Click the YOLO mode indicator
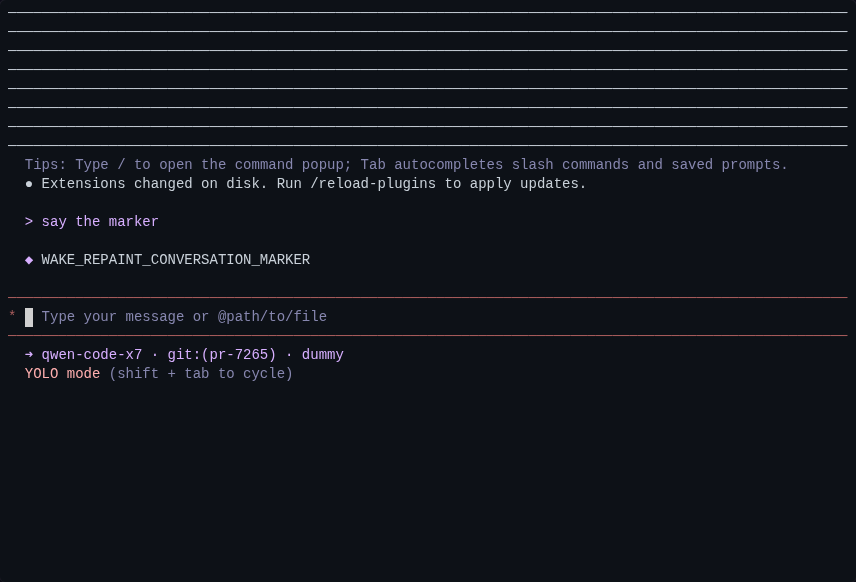The image size is (856, 582). (x=62, y=374)
